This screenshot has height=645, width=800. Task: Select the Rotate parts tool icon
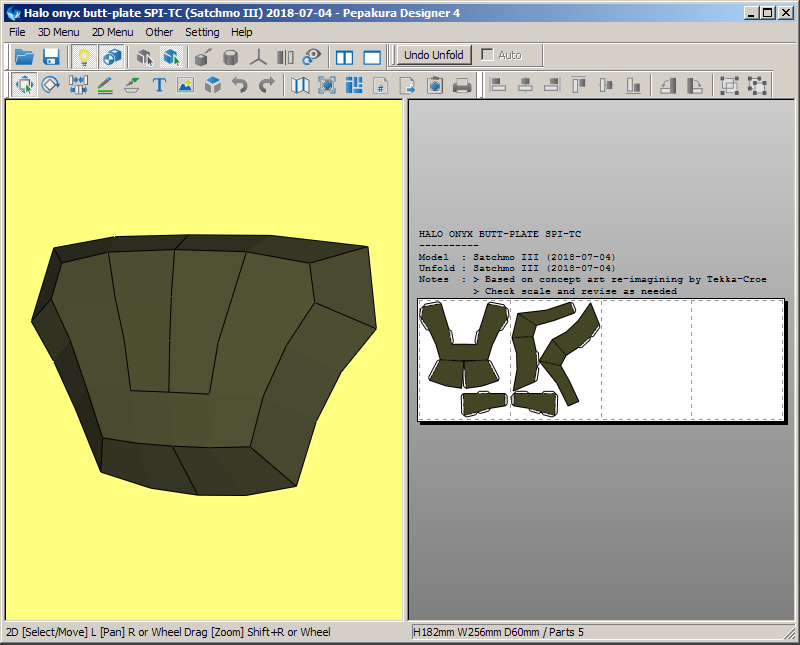(51, 86)
